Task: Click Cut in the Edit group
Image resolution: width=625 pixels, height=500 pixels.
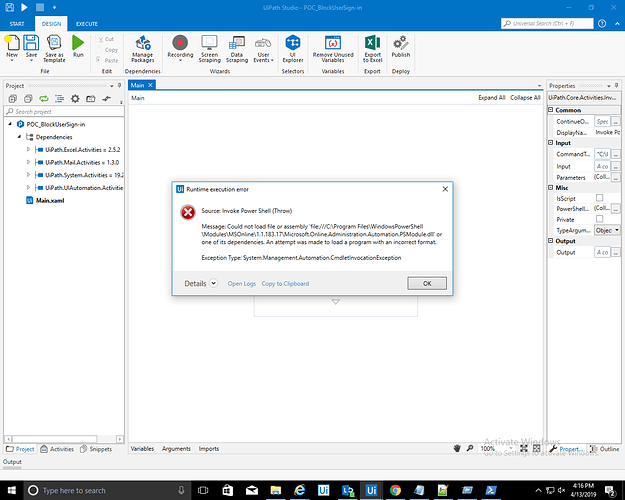Action: [106, 39]
